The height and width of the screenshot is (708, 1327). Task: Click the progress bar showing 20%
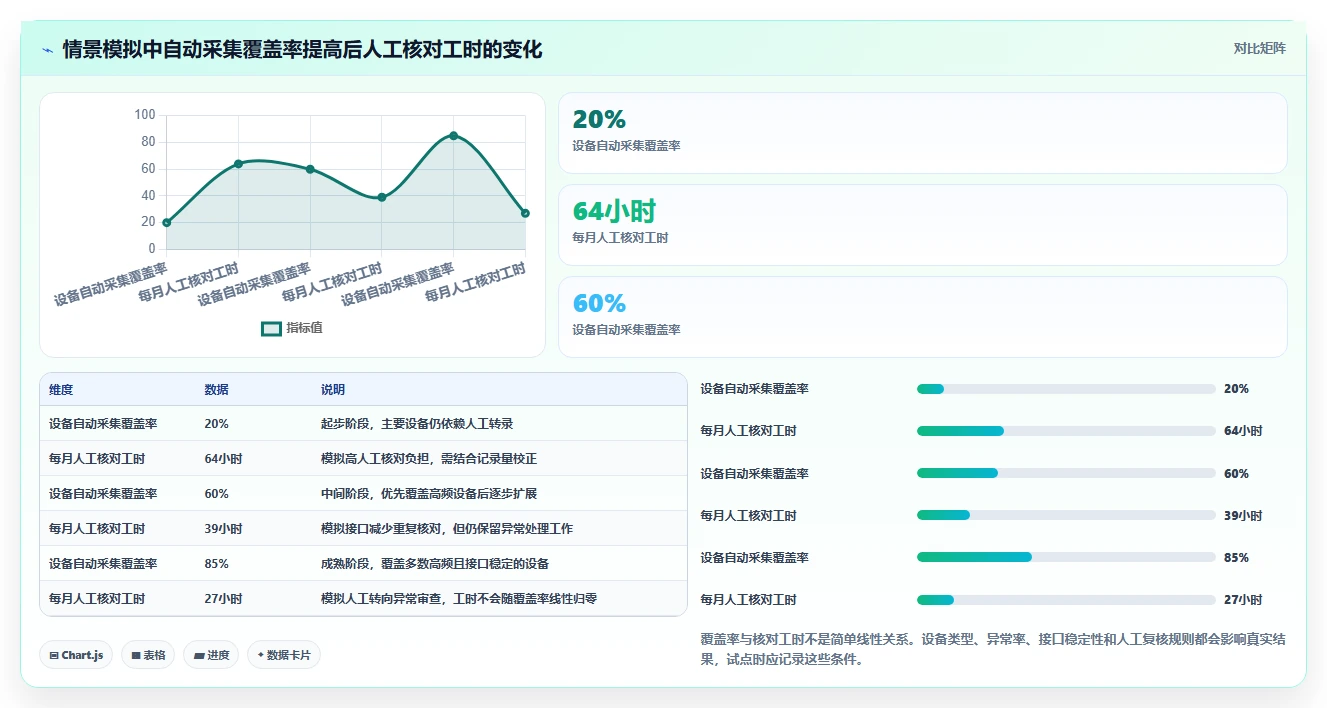click(1066, 389)
